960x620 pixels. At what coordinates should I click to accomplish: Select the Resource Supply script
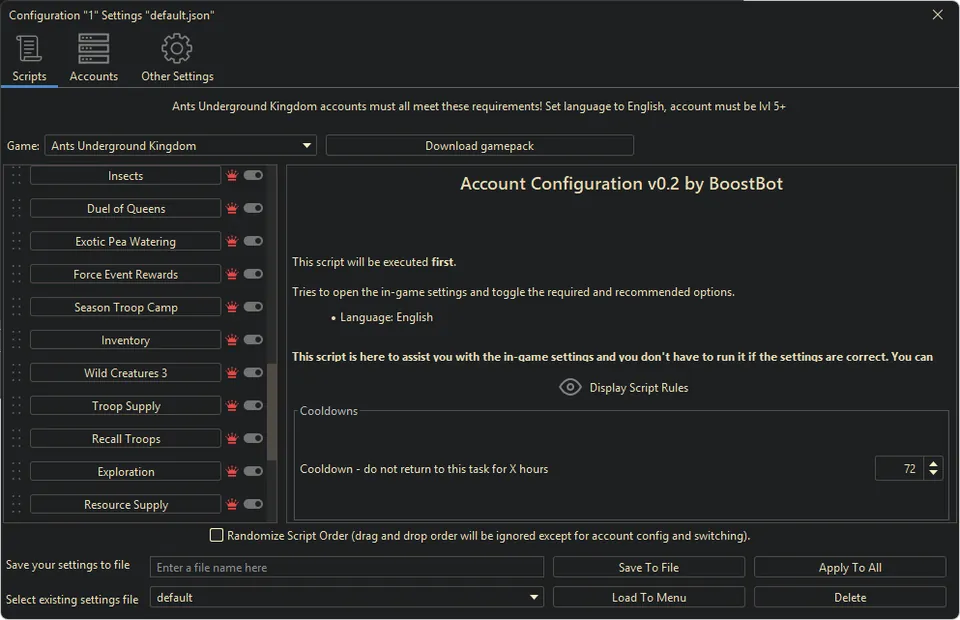[126, 504]
